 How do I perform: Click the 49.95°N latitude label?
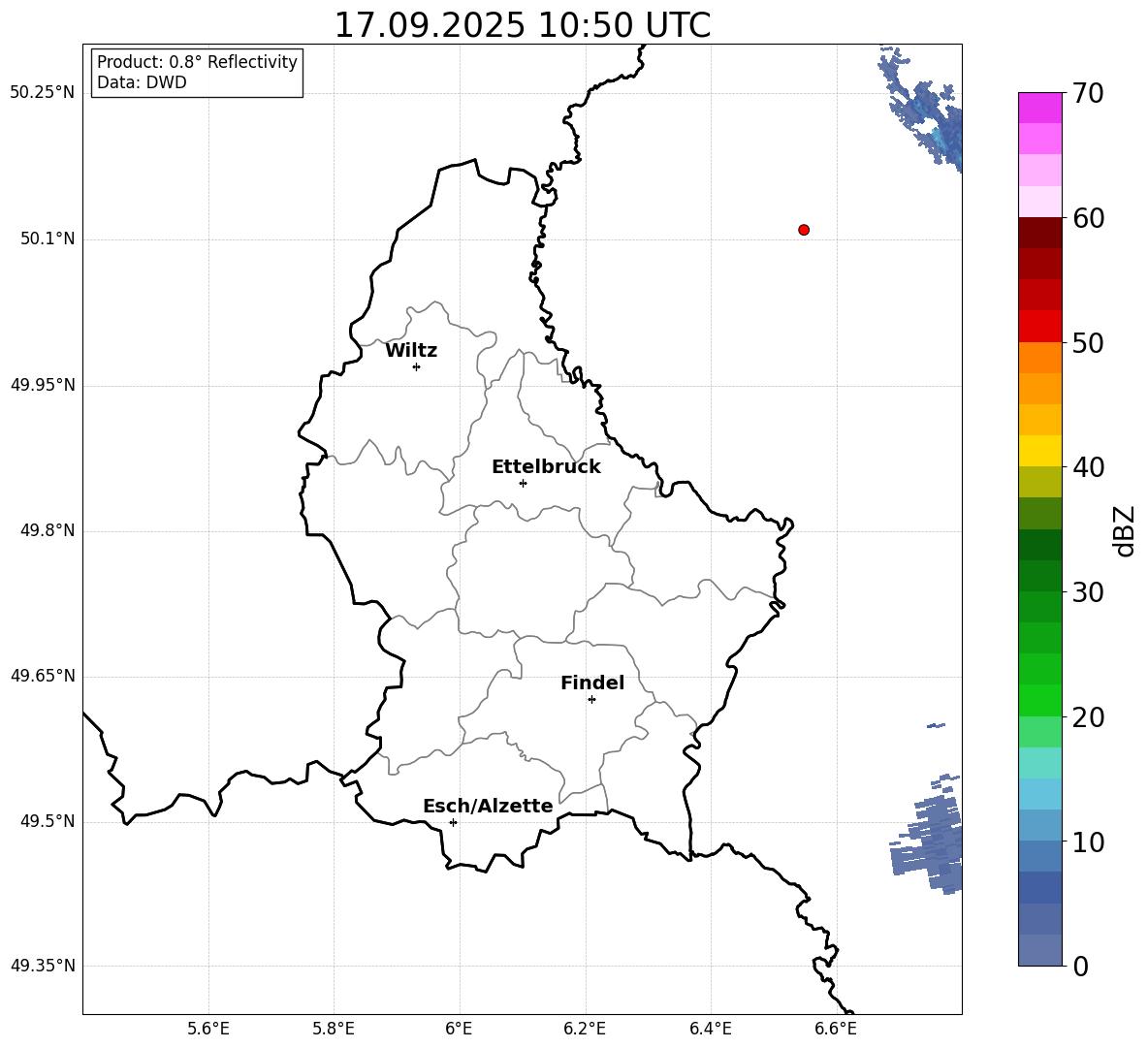pyautogui.click(x=43, y=385)
